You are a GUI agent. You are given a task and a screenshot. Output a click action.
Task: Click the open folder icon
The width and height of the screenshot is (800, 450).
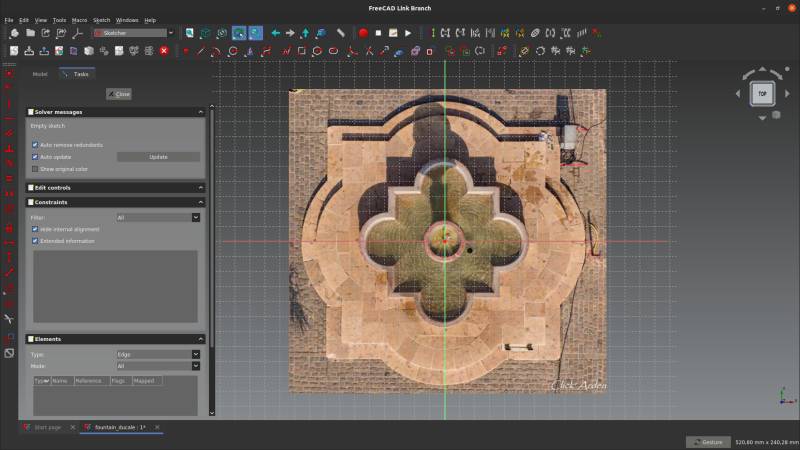31,33
